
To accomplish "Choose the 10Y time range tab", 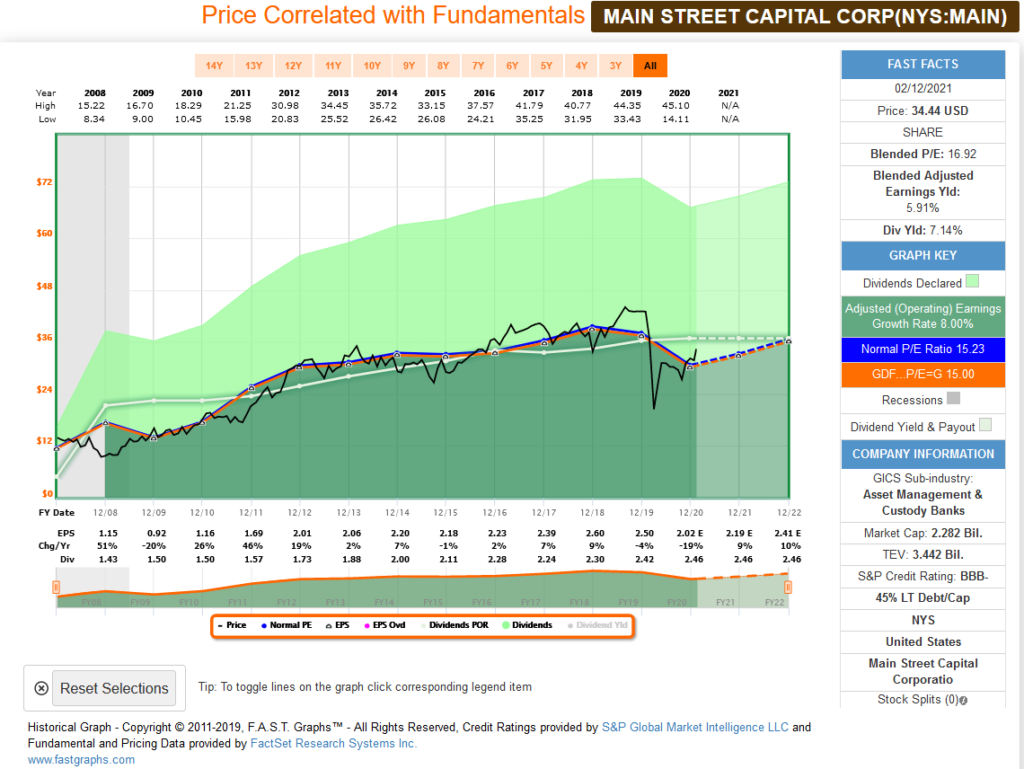I will [x=372, y=65].
